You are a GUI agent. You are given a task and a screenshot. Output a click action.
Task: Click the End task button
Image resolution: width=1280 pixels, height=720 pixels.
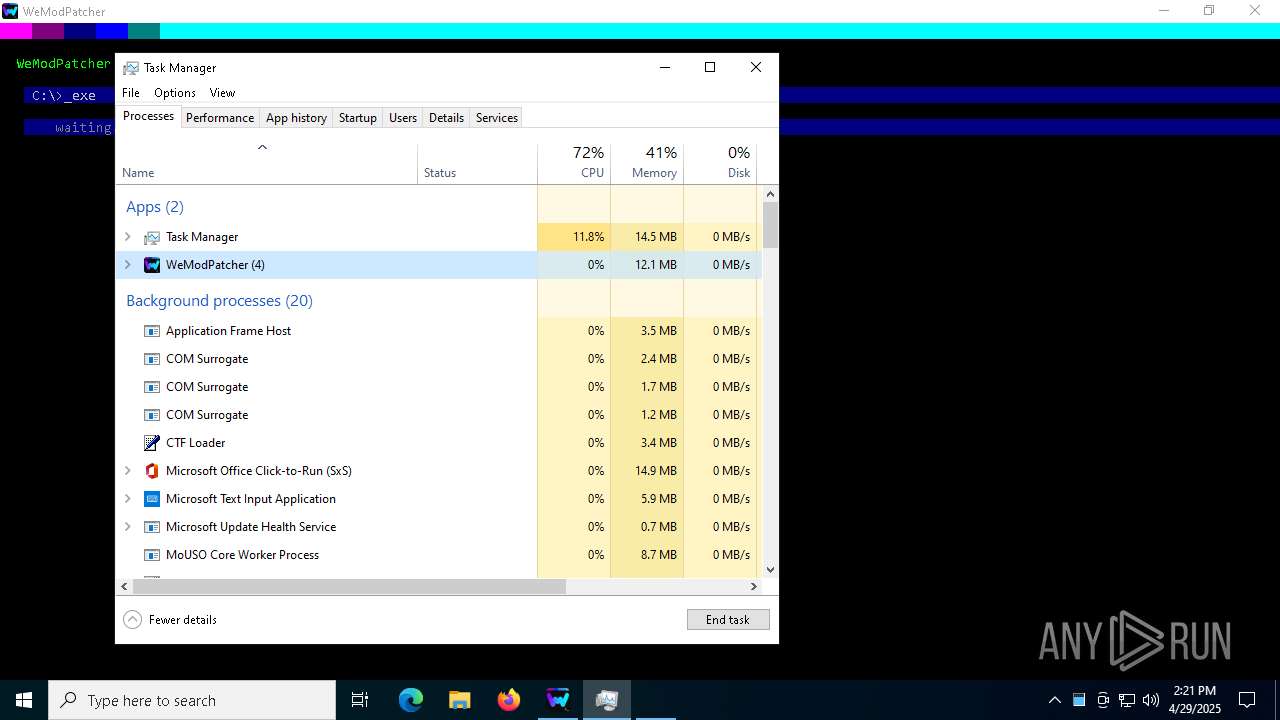pyautogui.click(x=728, y=620)
